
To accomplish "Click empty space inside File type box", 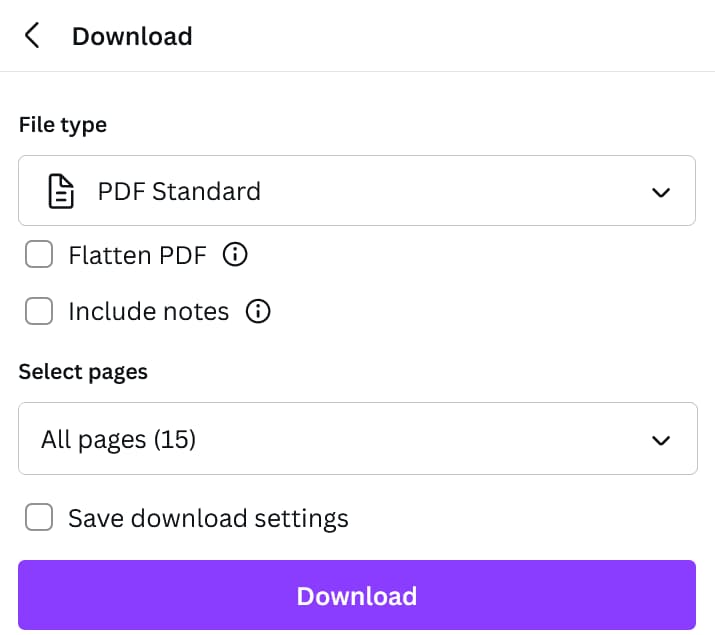I will [x=450, y=191].
